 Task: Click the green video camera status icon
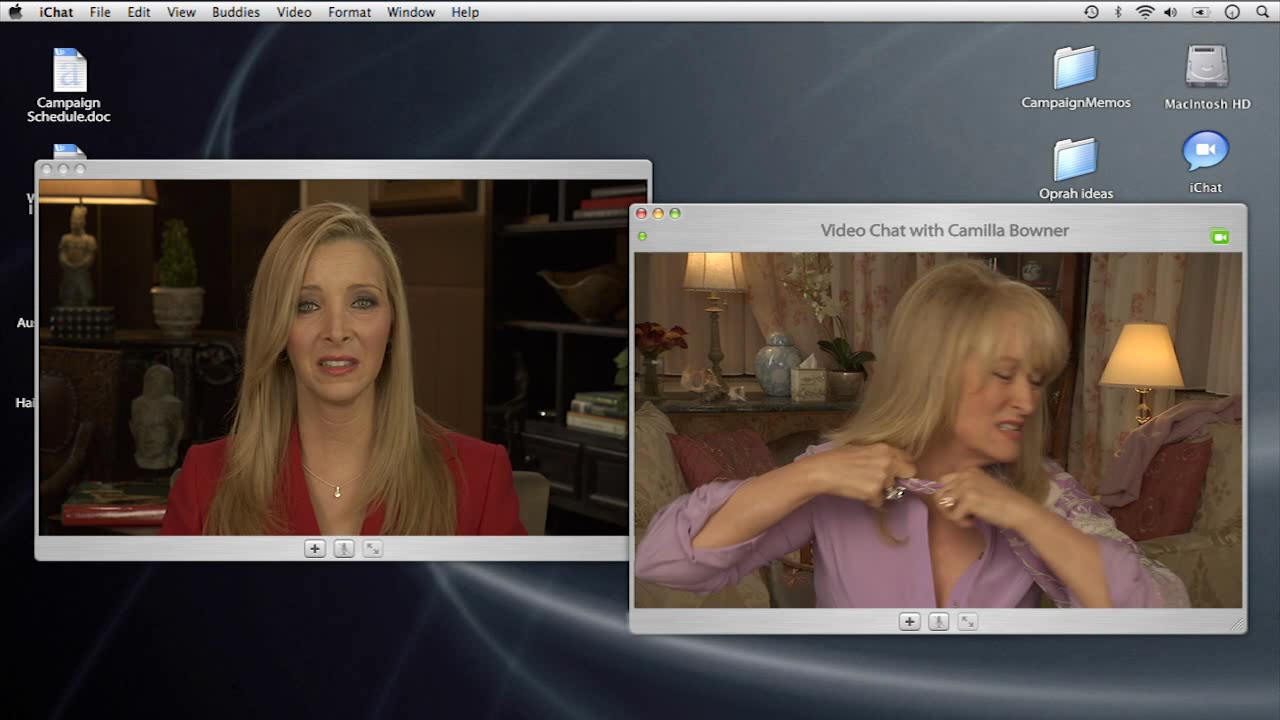point(1219,237)
